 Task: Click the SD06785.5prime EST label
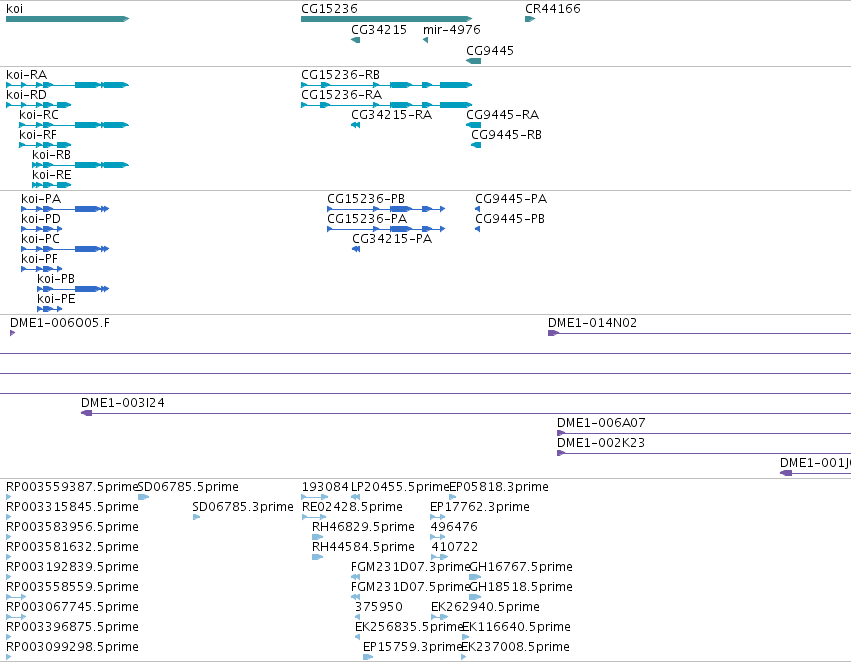188,487
